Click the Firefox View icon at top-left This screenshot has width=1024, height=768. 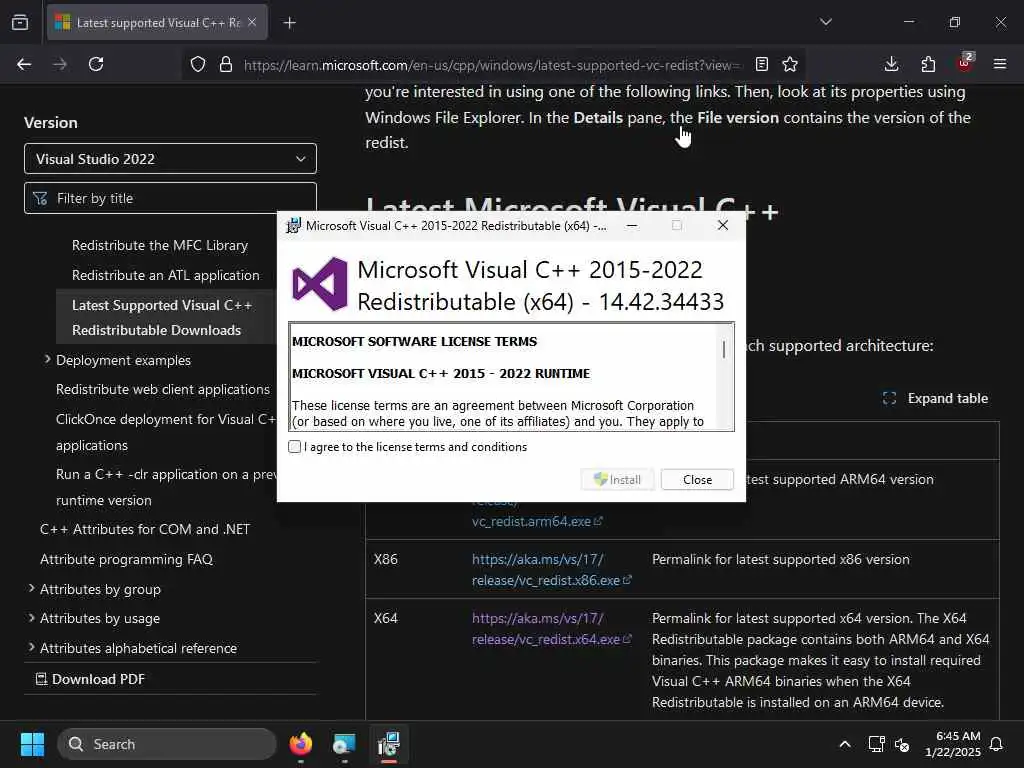pyautogui.click(x=20, y=22)
